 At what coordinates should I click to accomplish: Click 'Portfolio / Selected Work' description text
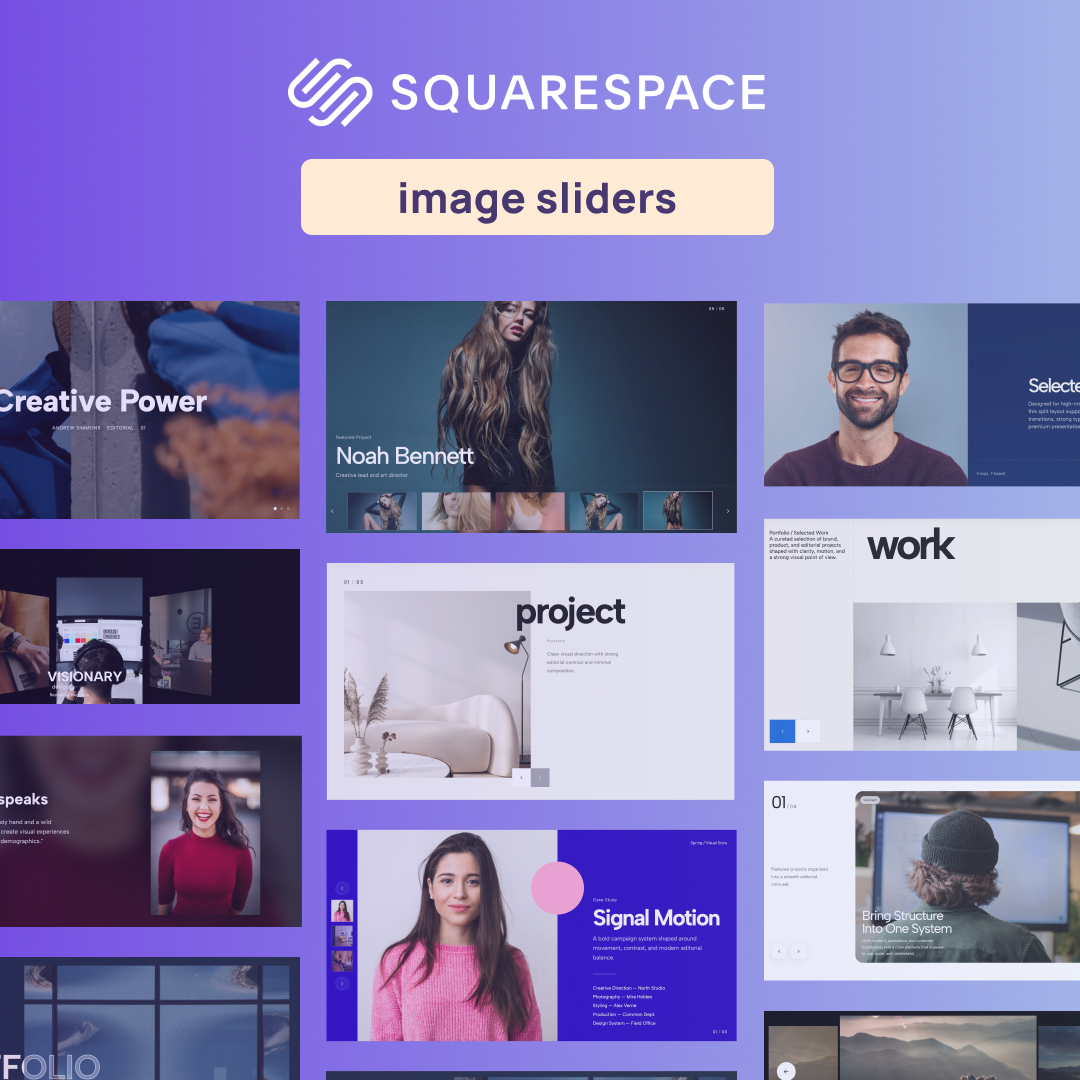[x=807, y=545]
